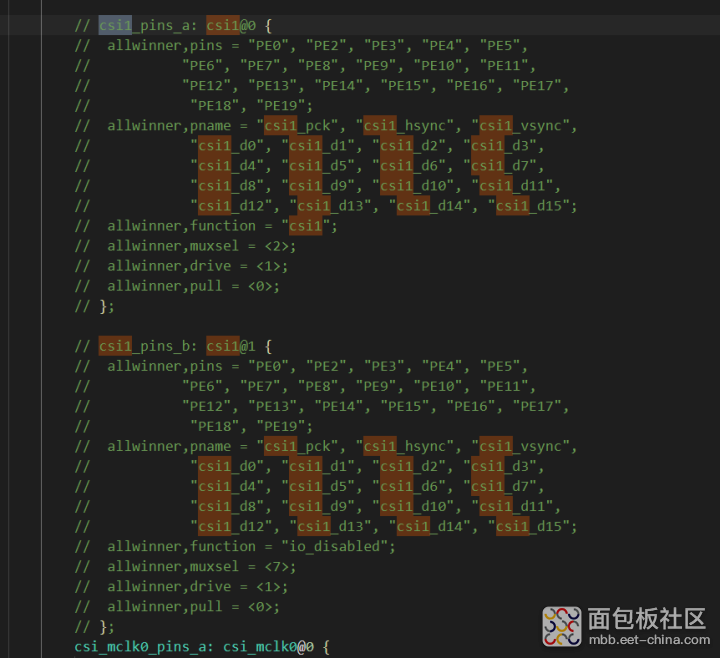Click "csi1_d0" in the csi1_pins_a block

coord(227,146)
